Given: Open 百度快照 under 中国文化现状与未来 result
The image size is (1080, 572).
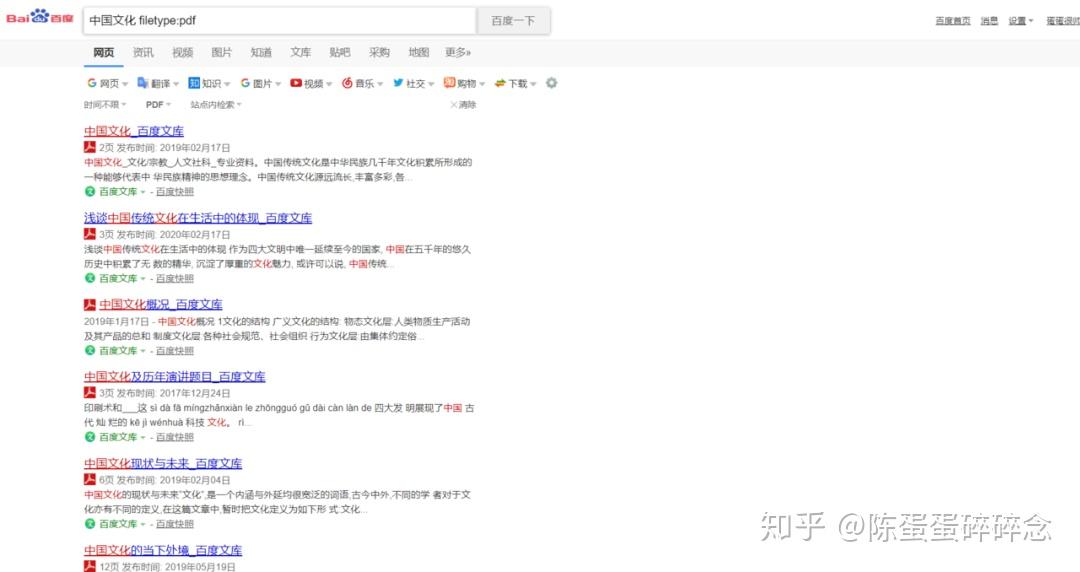Looking at the screenshot, I should click(x=174, y=524).
